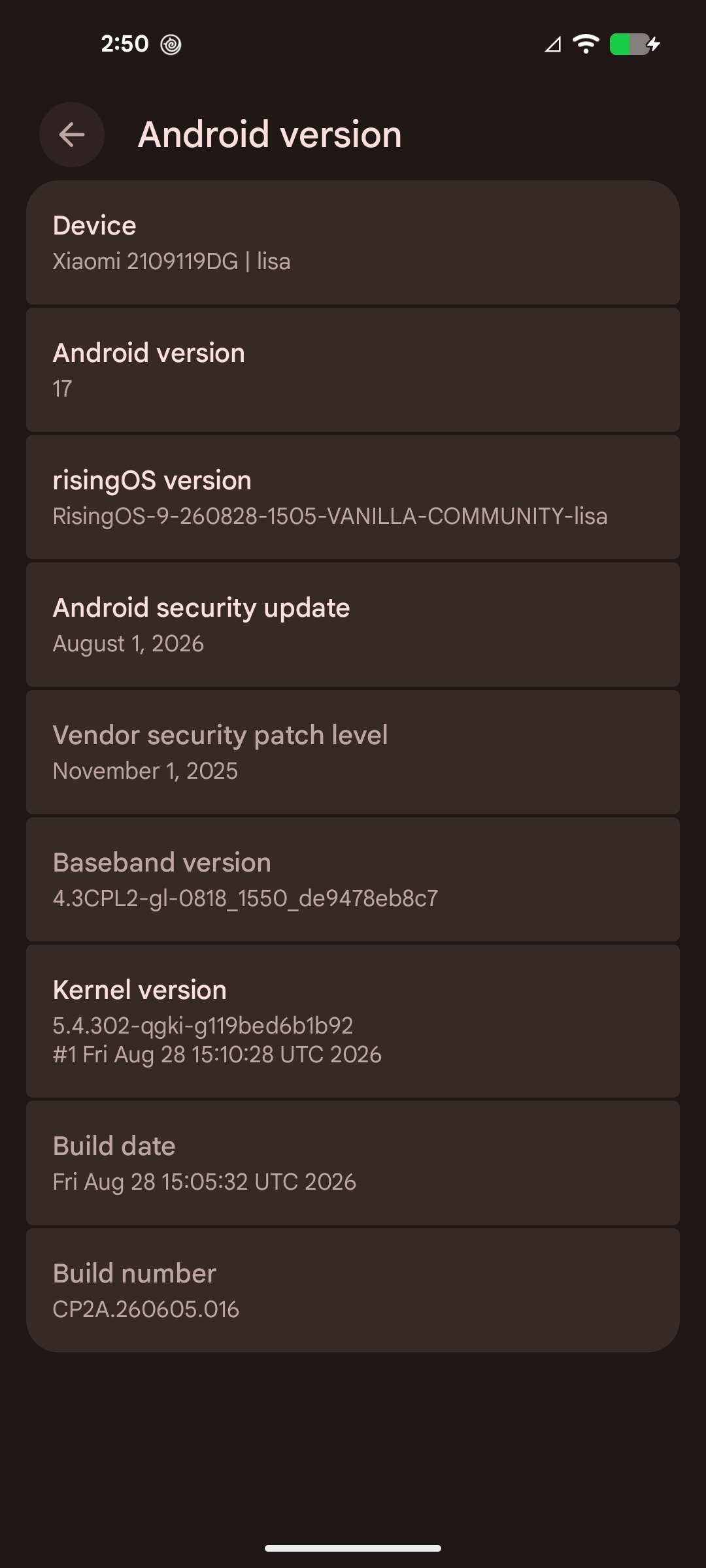Select the Kernel version row

click(353, 1021)
